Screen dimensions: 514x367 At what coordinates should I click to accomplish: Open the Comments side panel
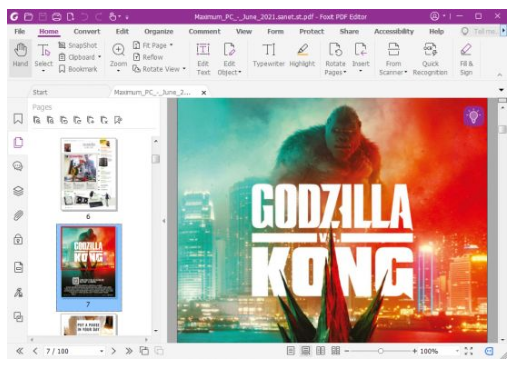pos(18,166)
